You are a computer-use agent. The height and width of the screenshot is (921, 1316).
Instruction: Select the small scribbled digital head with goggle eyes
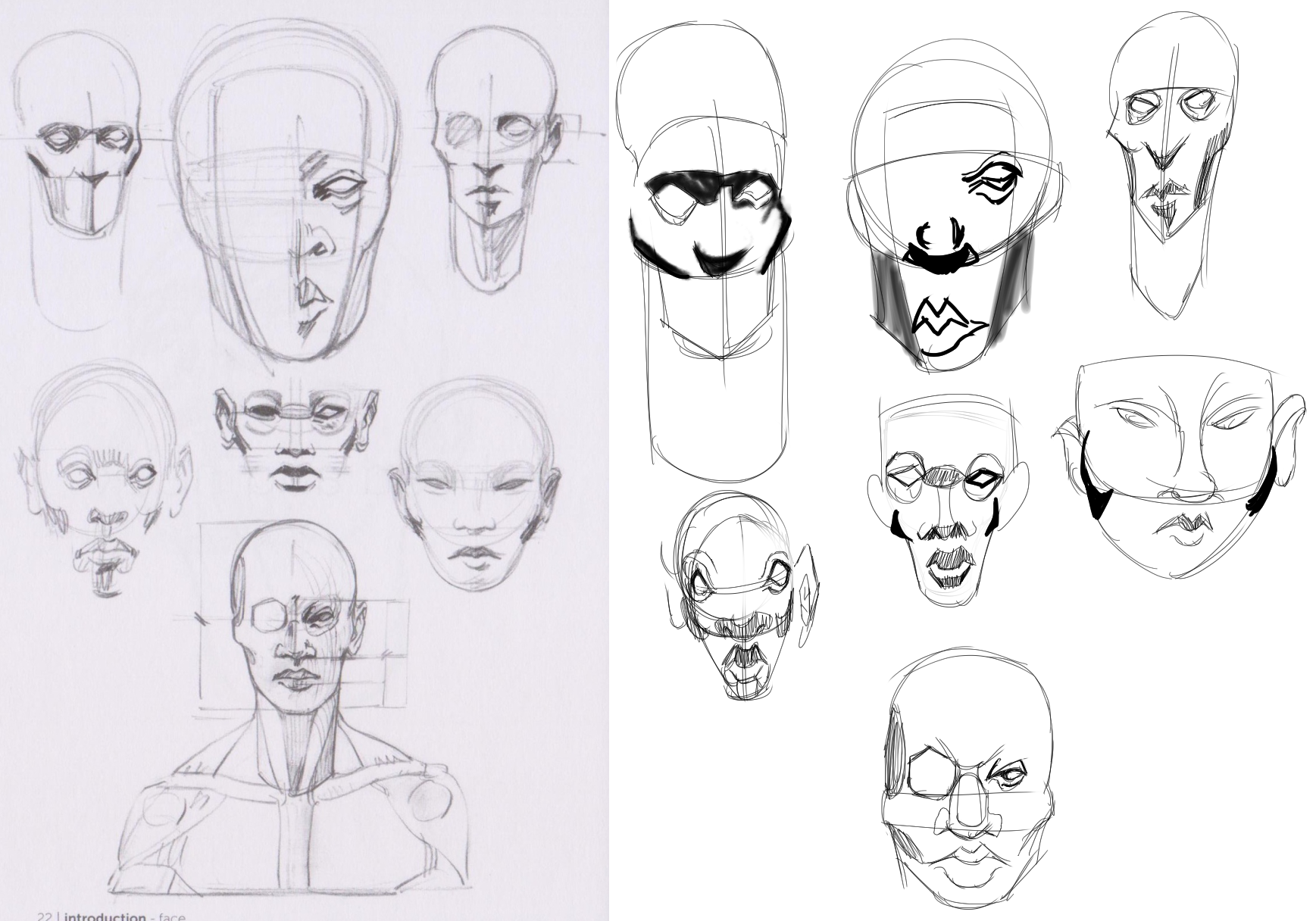[739, 596]
